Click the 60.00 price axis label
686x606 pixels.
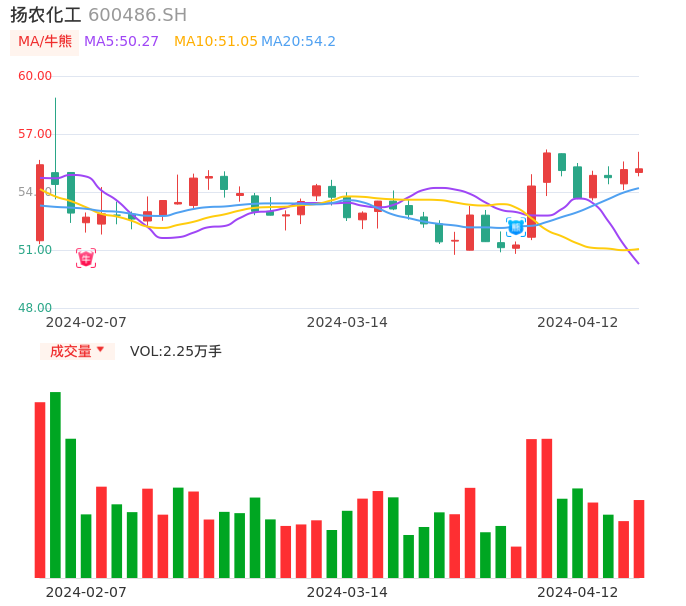(35, 76)
